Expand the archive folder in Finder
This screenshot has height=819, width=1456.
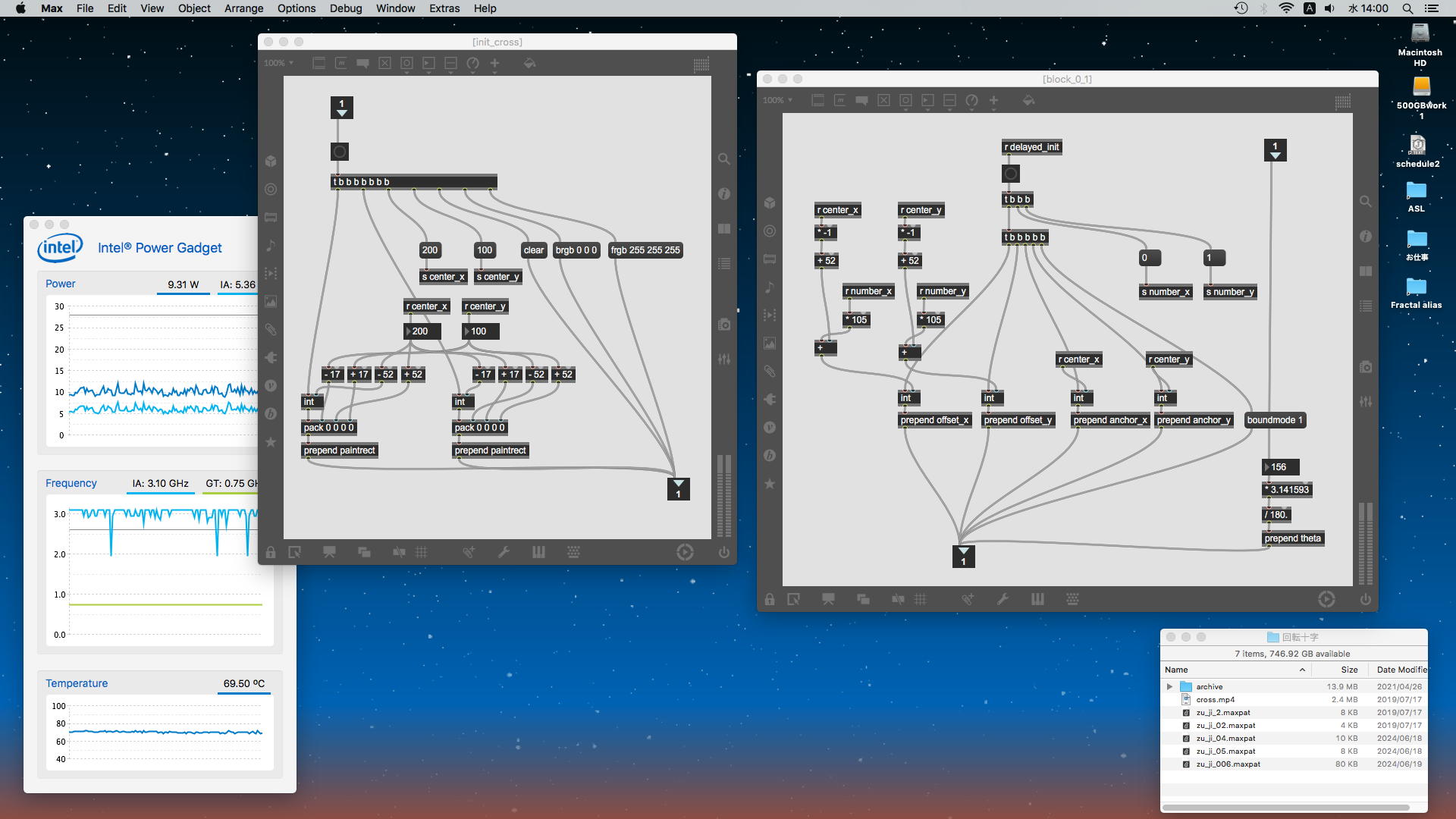coord(1169,686)
